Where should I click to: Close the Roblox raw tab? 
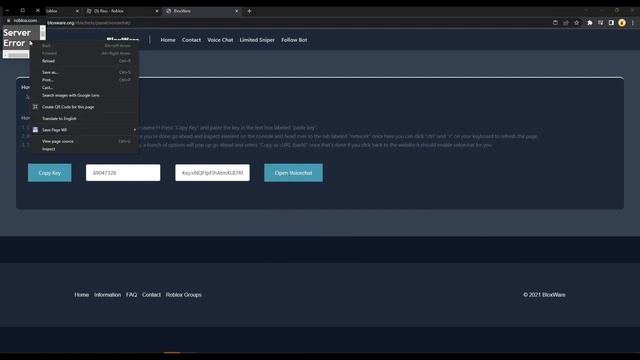(x=157, y=11)
